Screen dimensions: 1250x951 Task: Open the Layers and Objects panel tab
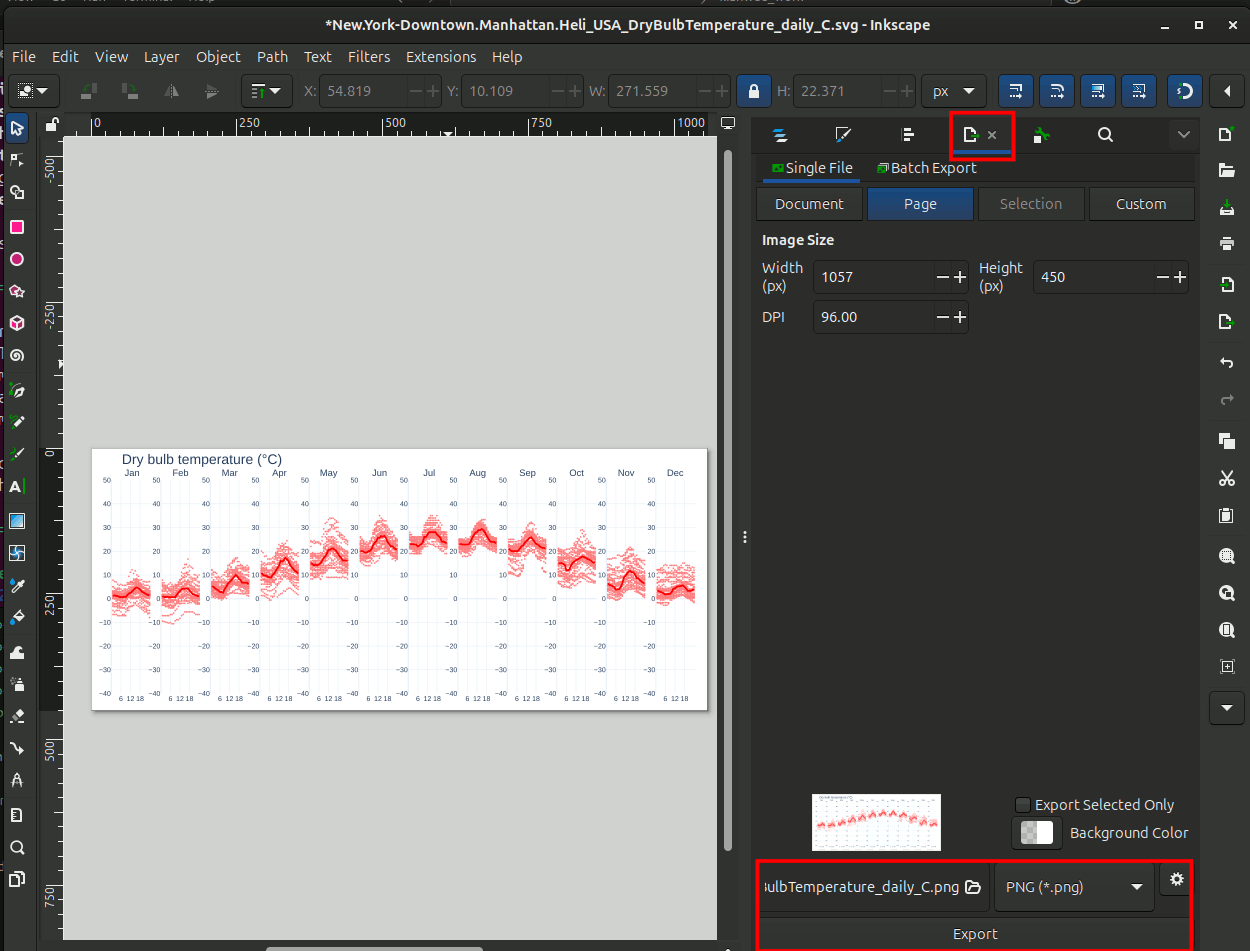coord(781,135)
